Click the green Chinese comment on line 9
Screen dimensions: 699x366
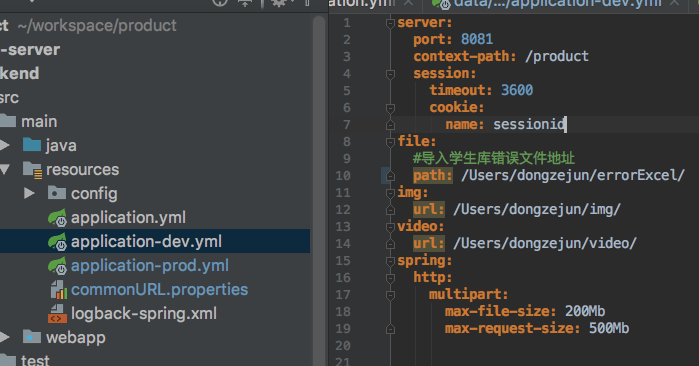tap(493, 158)
